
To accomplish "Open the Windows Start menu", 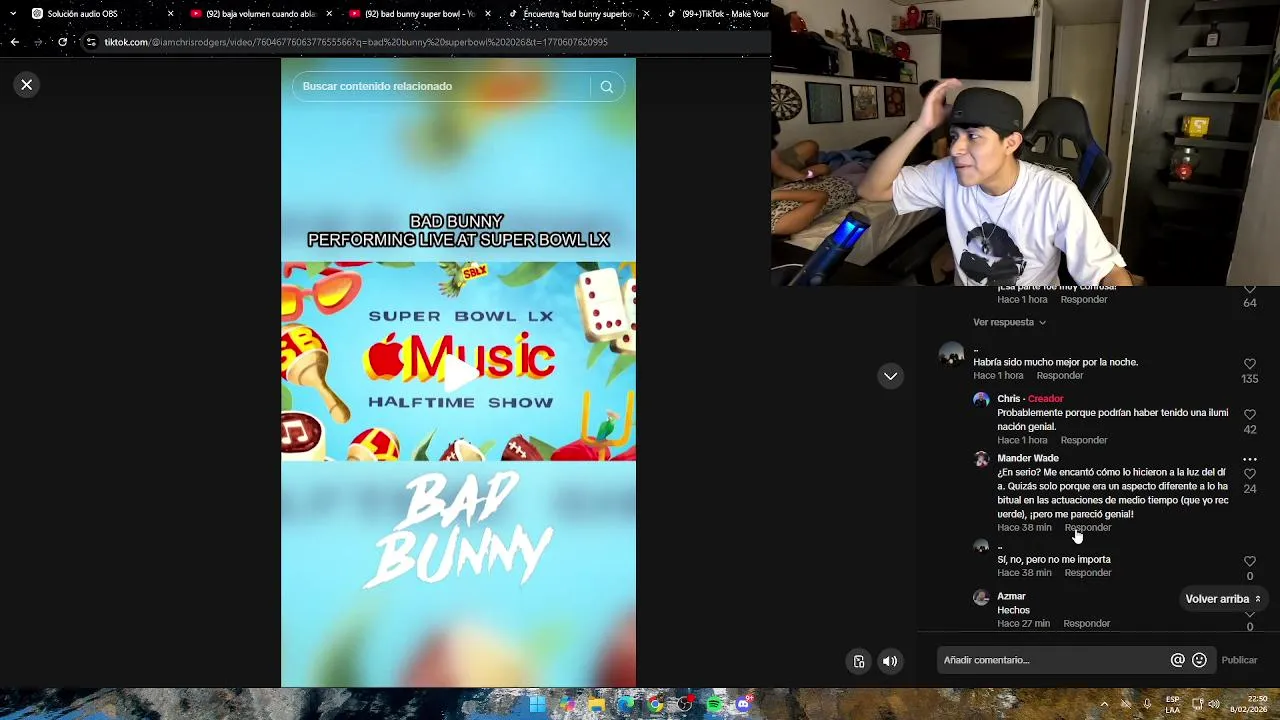I will coord(537,704).
